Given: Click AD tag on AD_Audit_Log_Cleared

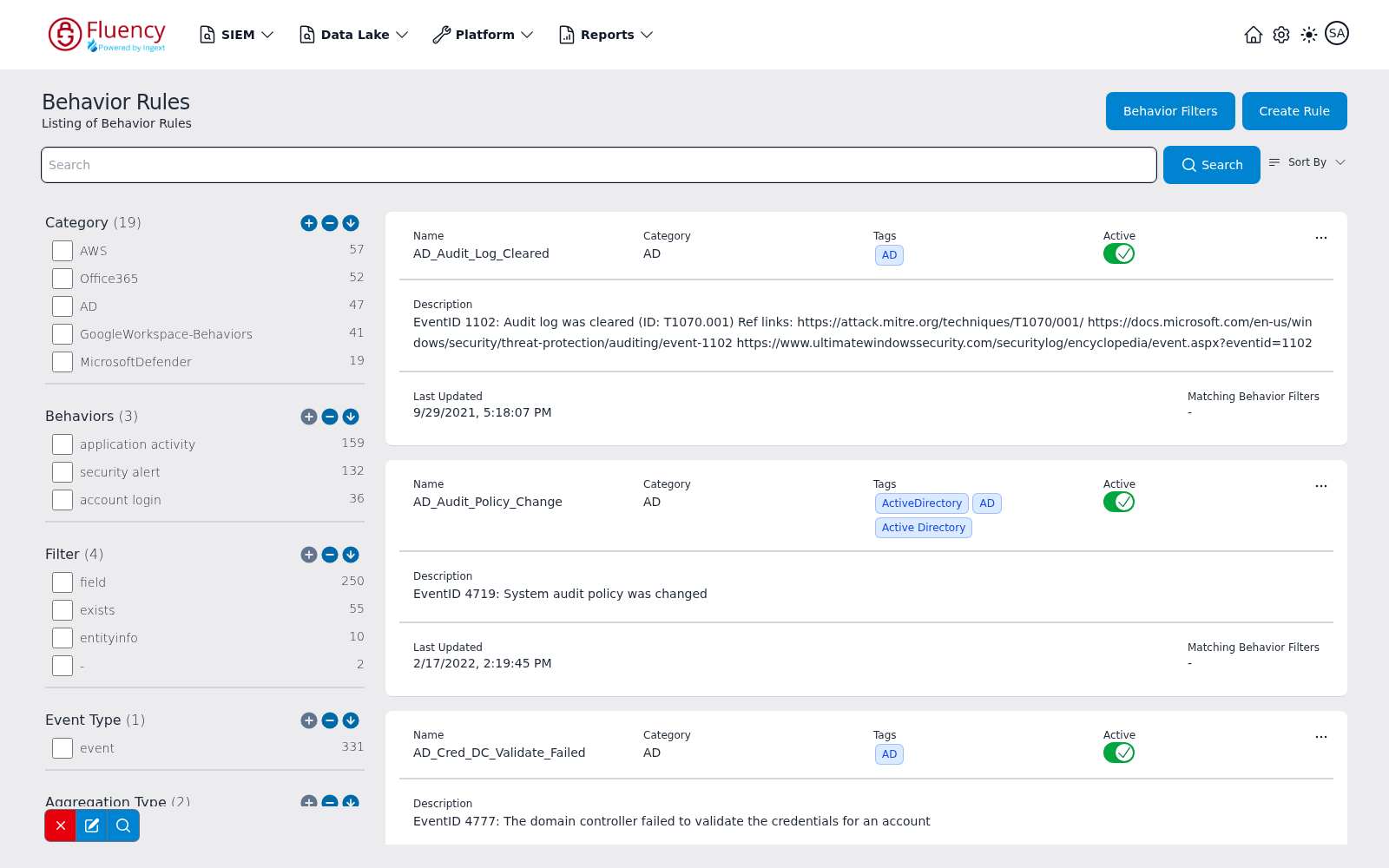Looking at the screenshot, I should (x=889, y=255).
